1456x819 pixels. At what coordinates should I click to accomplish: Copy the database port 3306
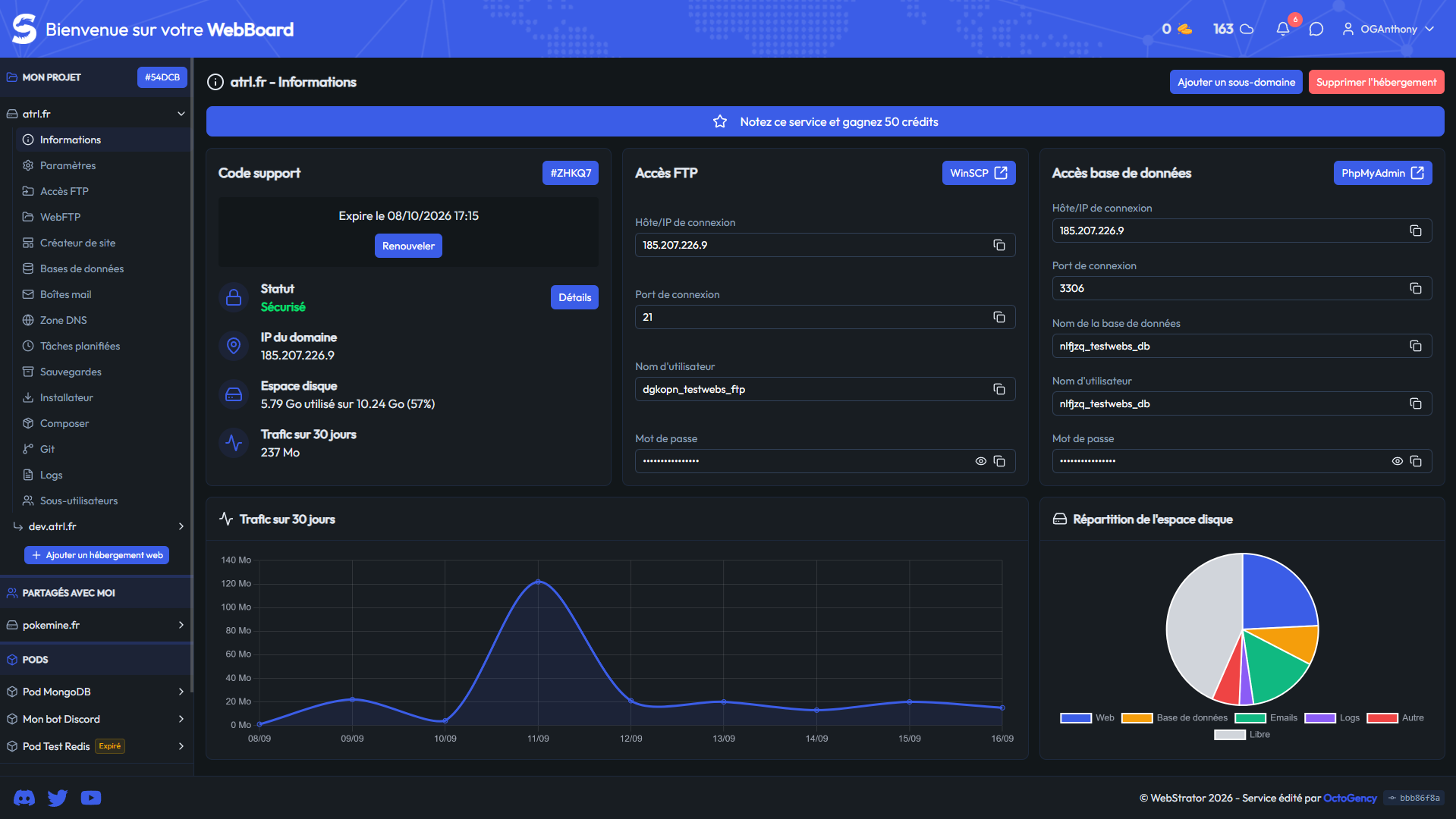click(1416, 288)
